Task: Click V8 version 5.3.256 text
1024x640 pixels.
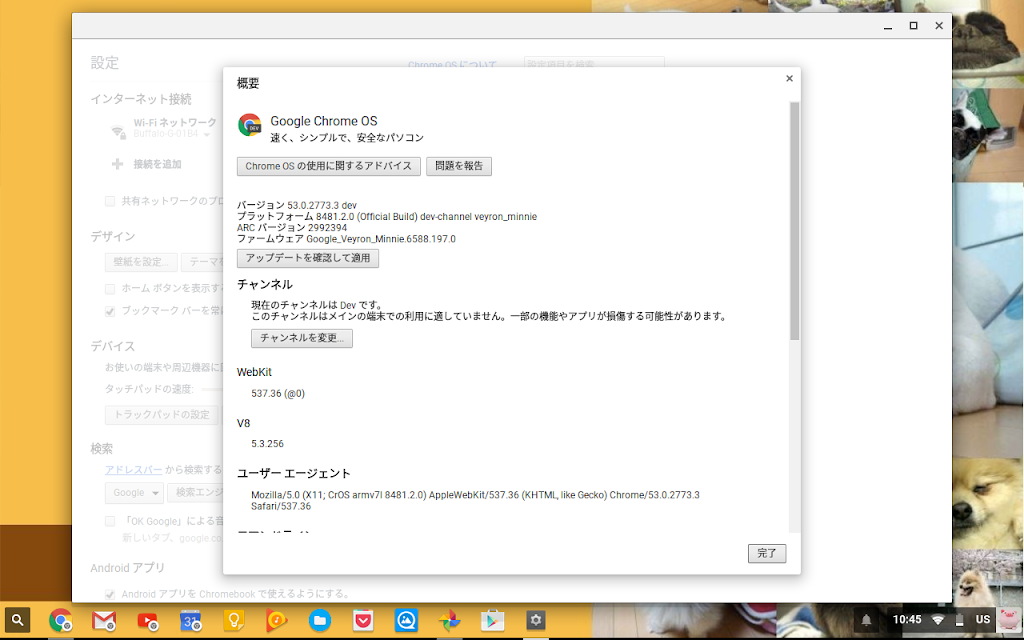Action: click(268, 443)
